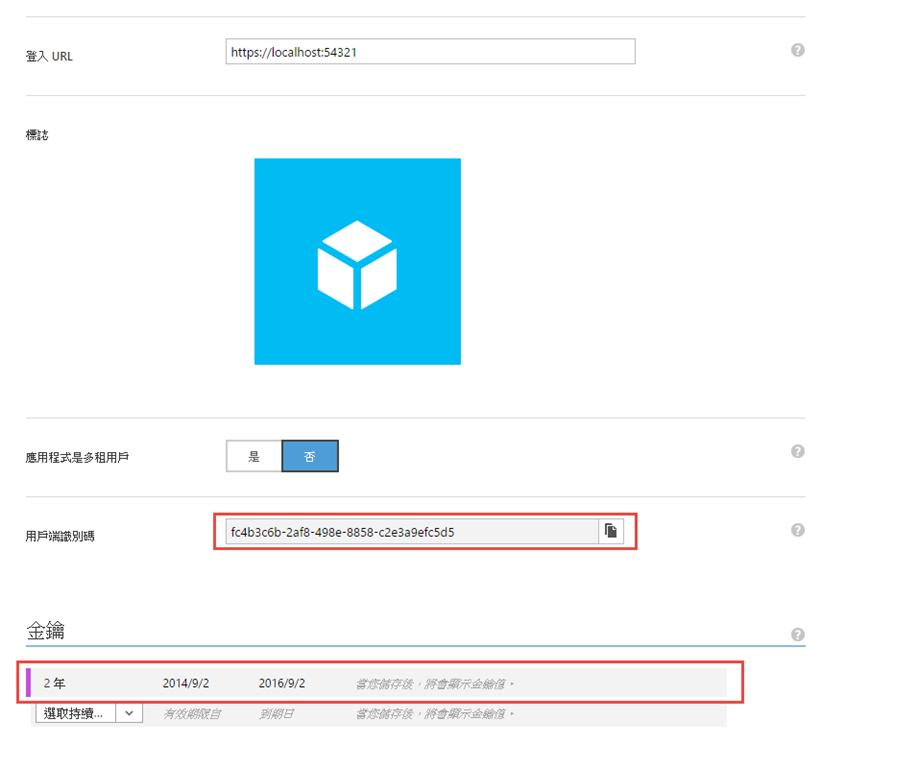
Task: Open help icon beside sign-on URL
Action: pyautogui.click(x=797, y=50)
